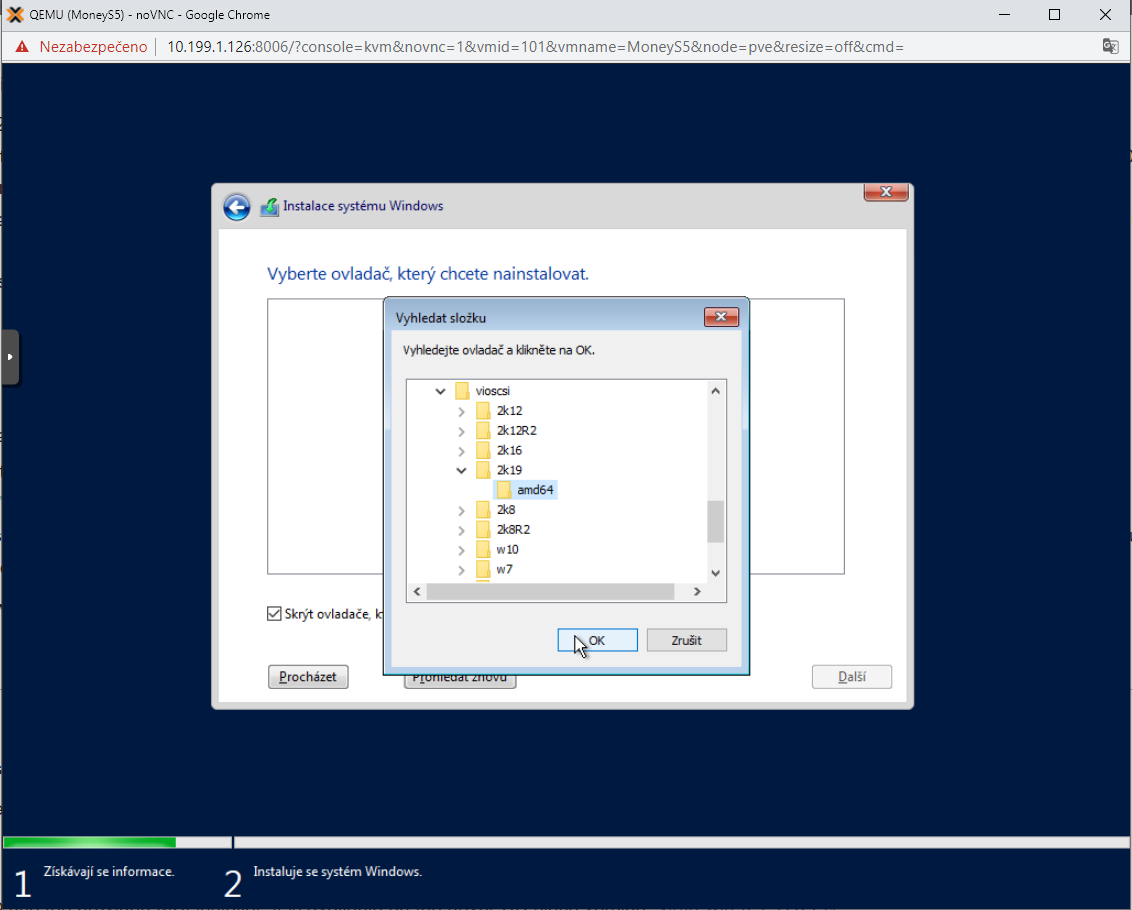Click the Chrome translate icon in address bar
Viewport: 1132px width, 910px height.
[1110, 46]
